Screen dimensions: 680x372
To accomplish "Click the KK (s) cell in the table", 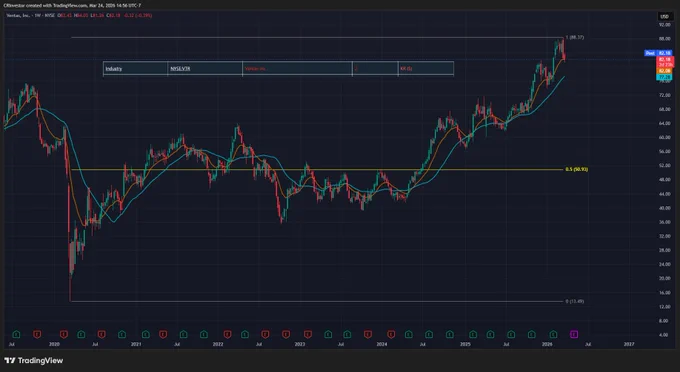I will pyautogui.click(x=425, y=69).
